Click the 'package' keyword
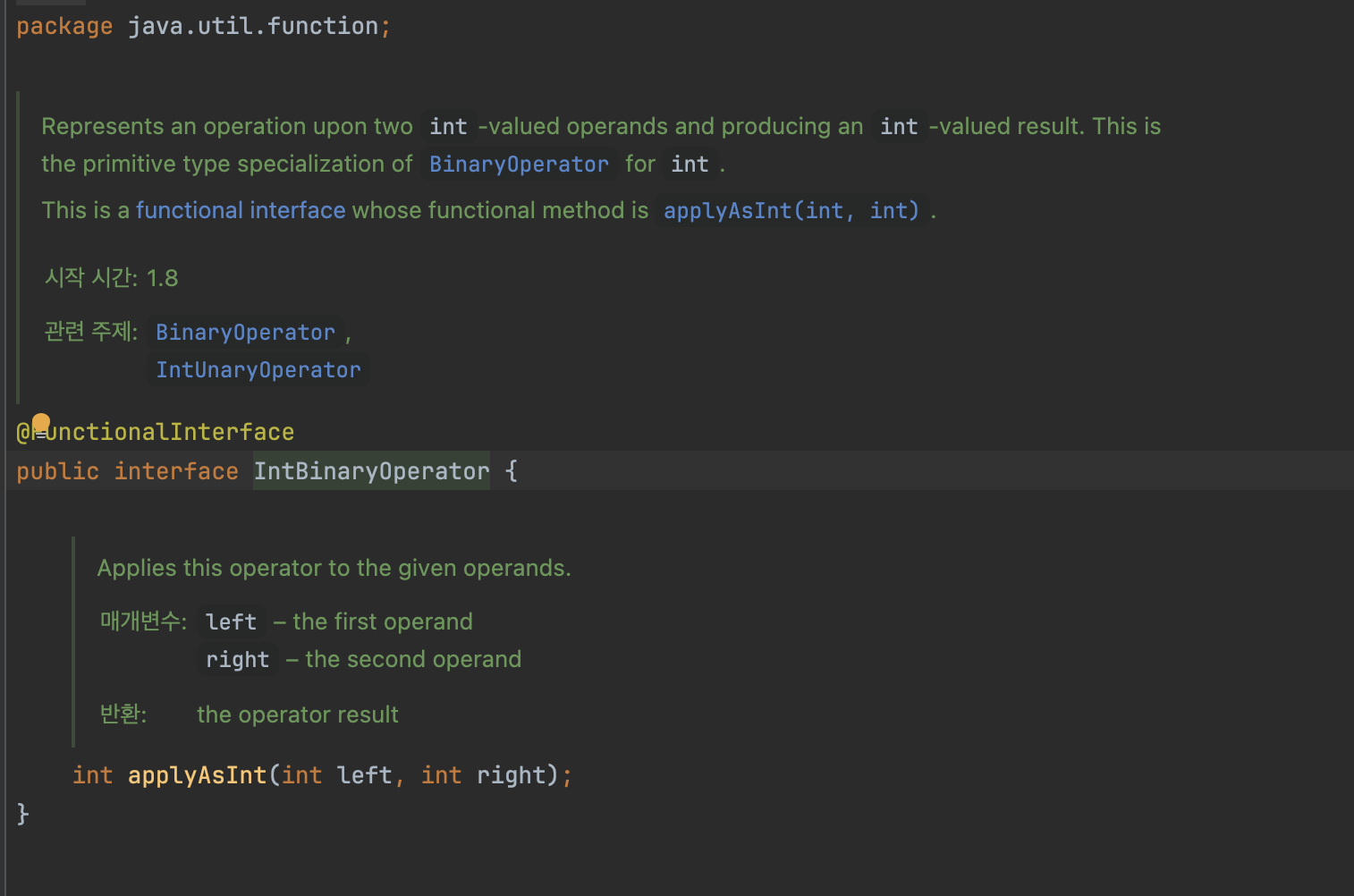The width and height of the screenshot is (1354, 896). [64, 27]
